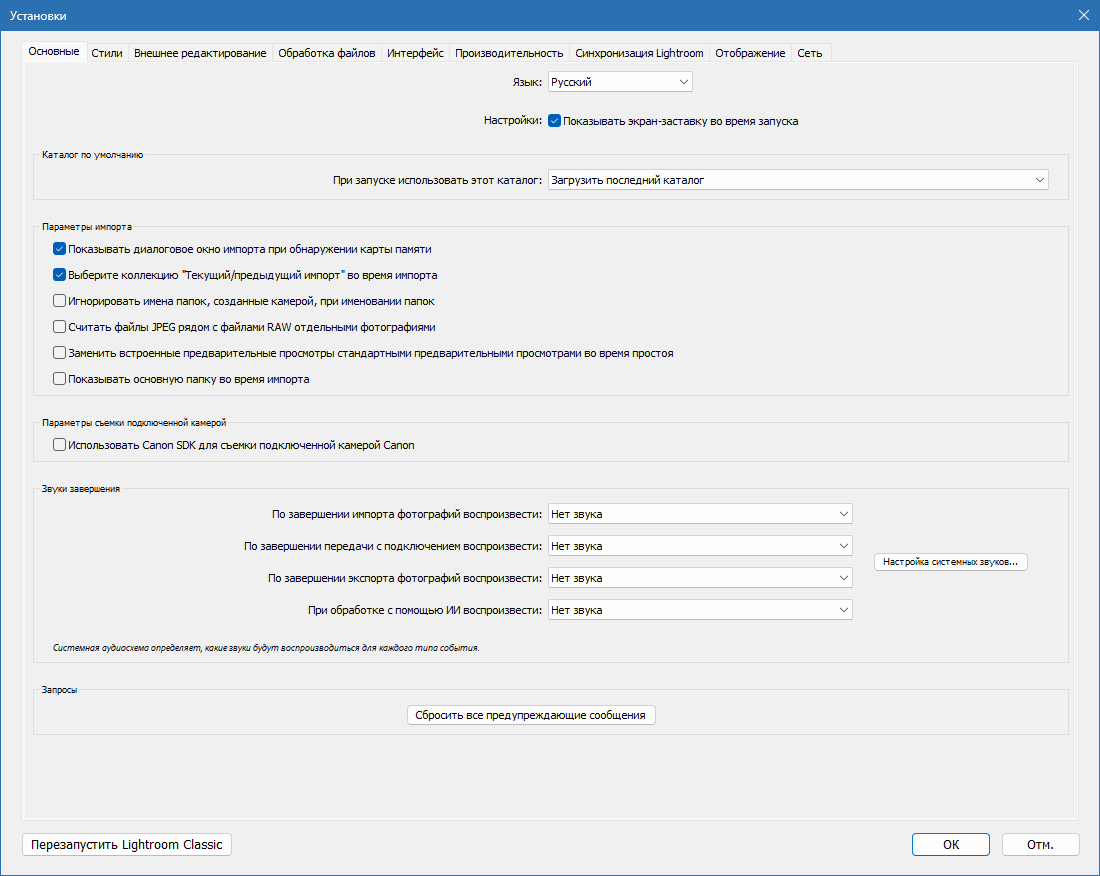Open the Стили tab

point(107,53)
